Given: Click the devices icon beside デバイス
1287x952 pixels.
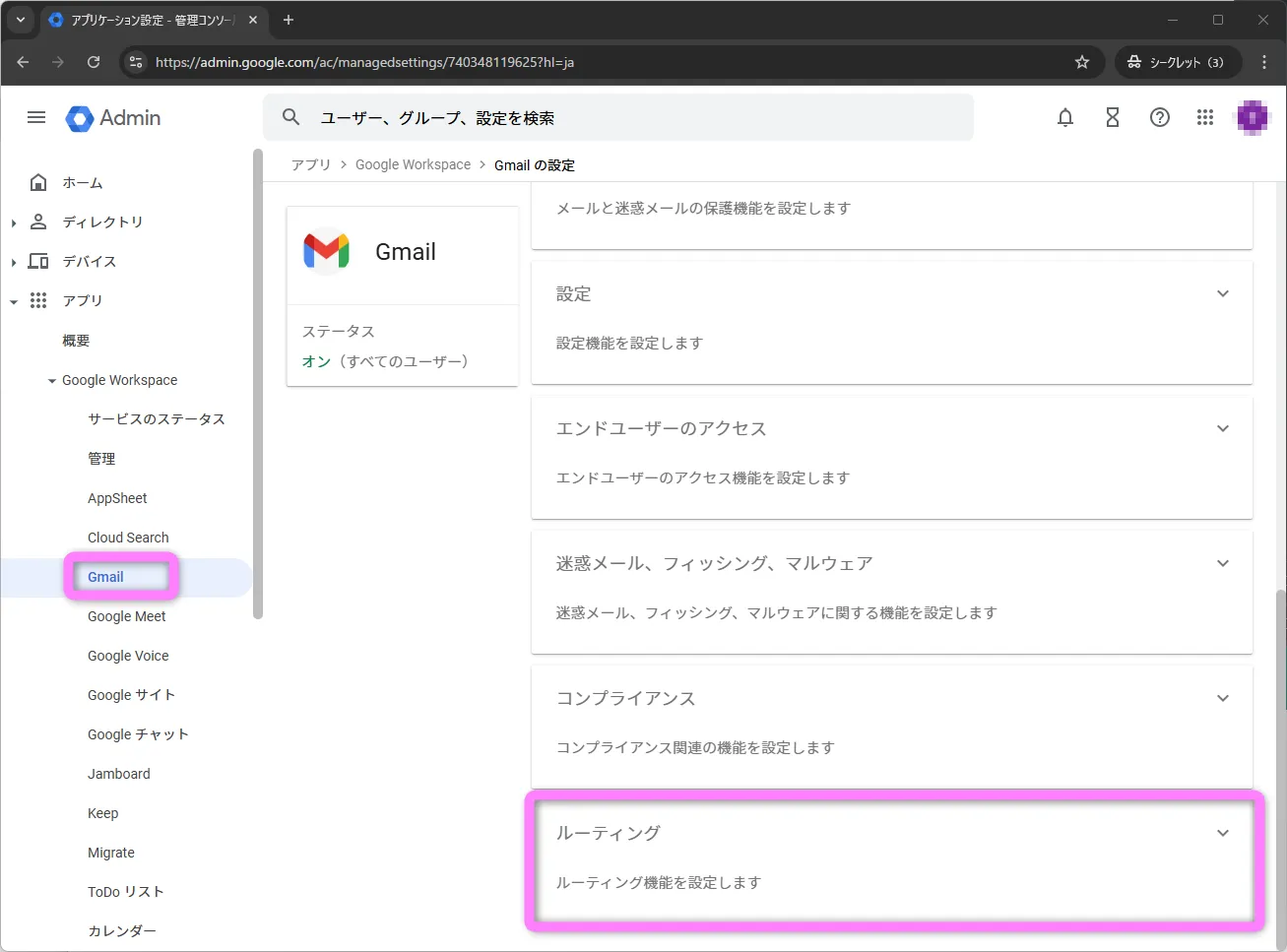Looking at the screenshot, I should pyautogui.click(x=38, y=261).
